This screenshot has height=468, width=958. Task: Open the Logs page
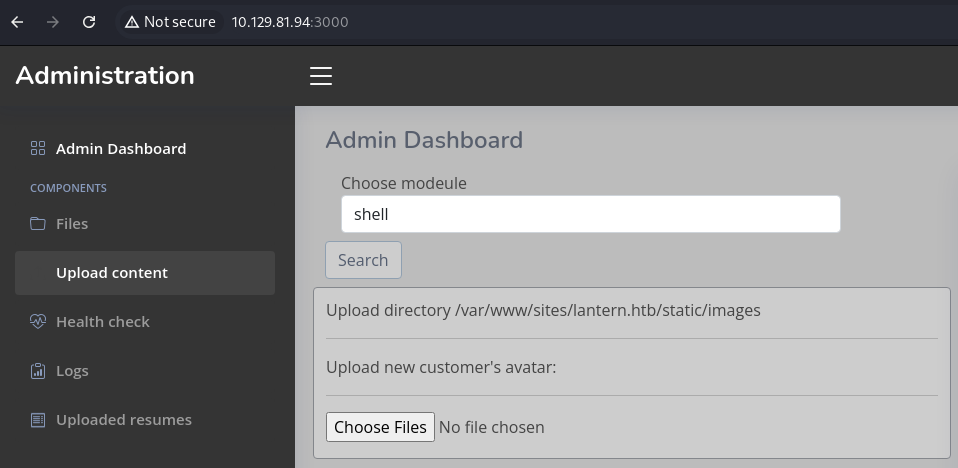[72, 371]
